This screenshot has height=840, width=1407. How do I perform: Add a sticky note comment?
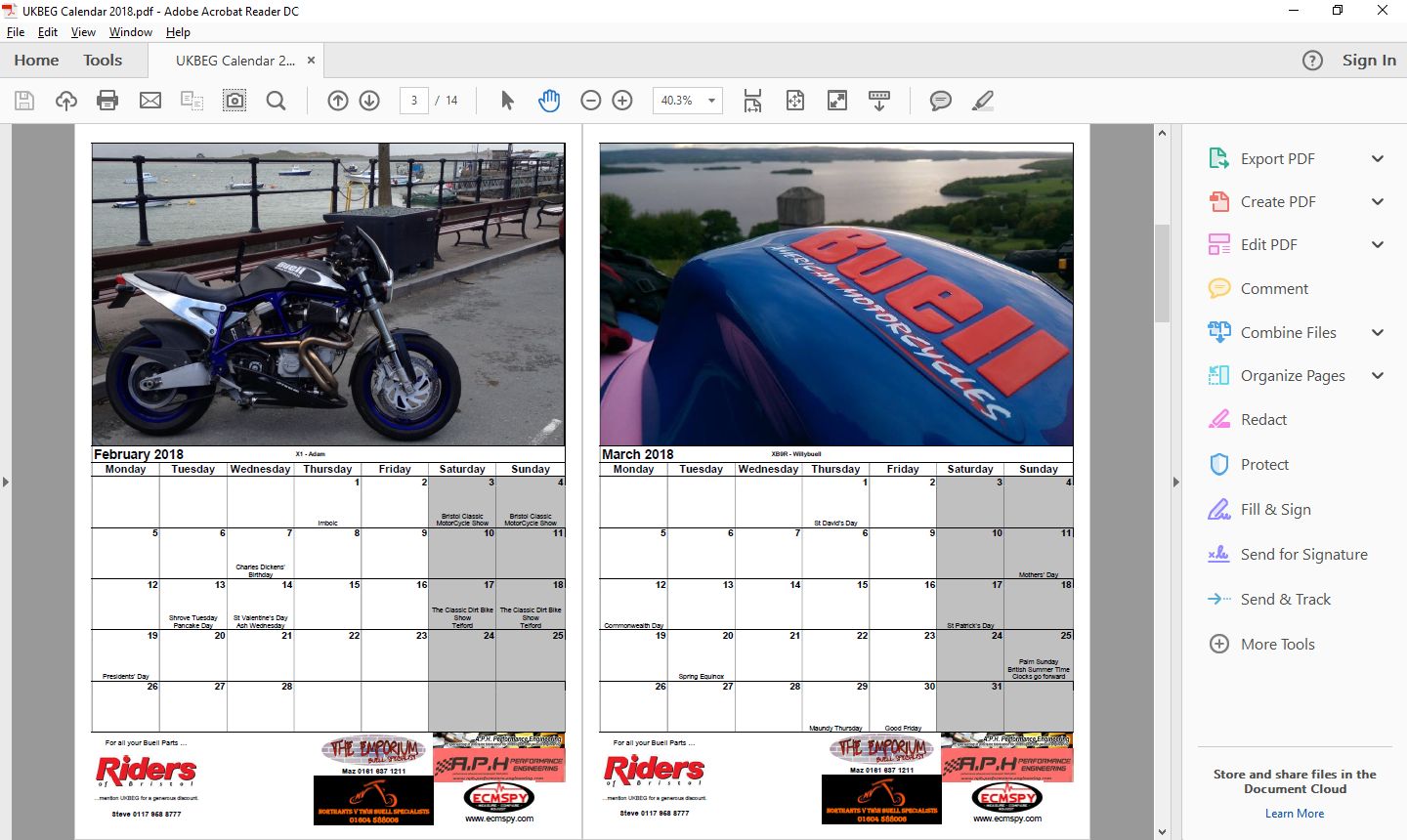point(940,101)
